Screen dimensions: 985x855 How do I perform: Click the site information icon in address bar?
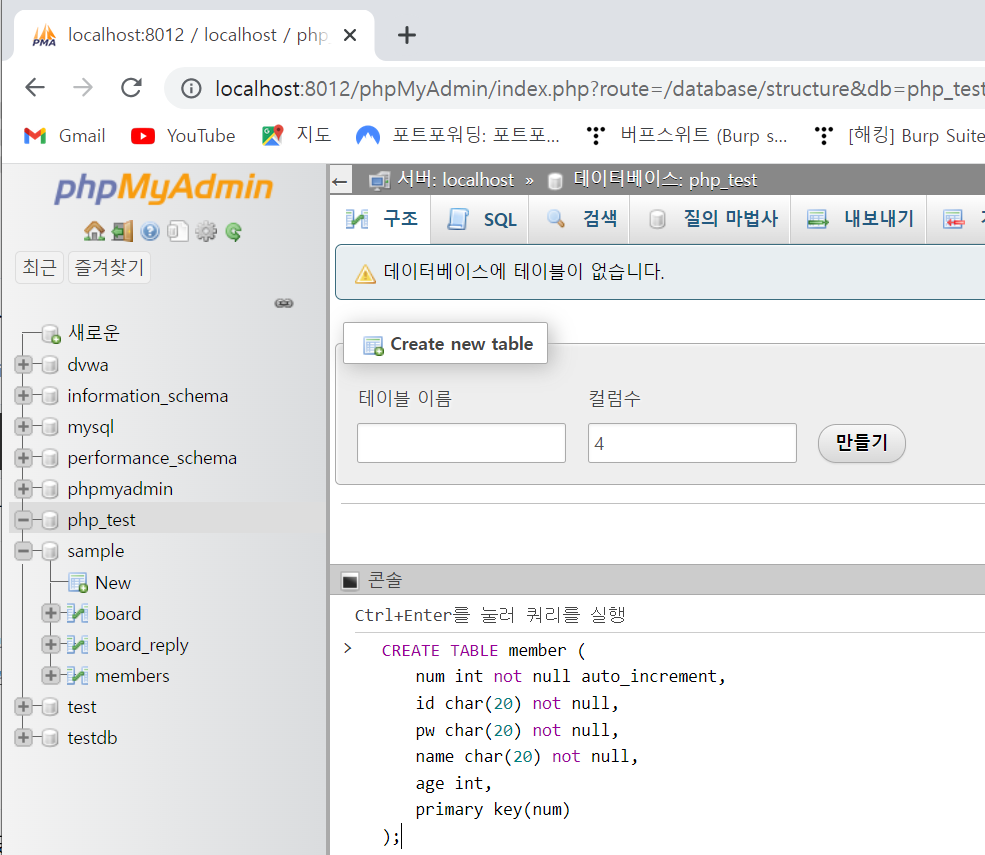click(x=191, y=89)
